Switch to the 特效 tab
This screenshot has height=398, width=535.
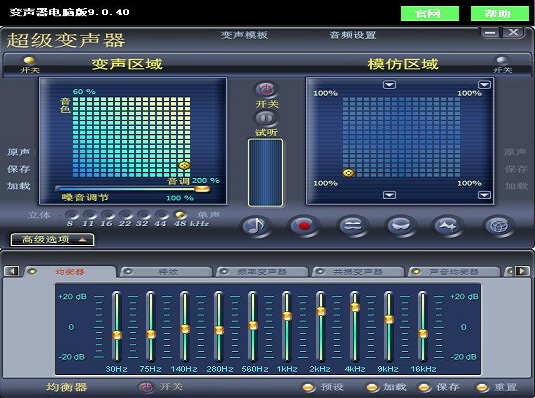167,272
